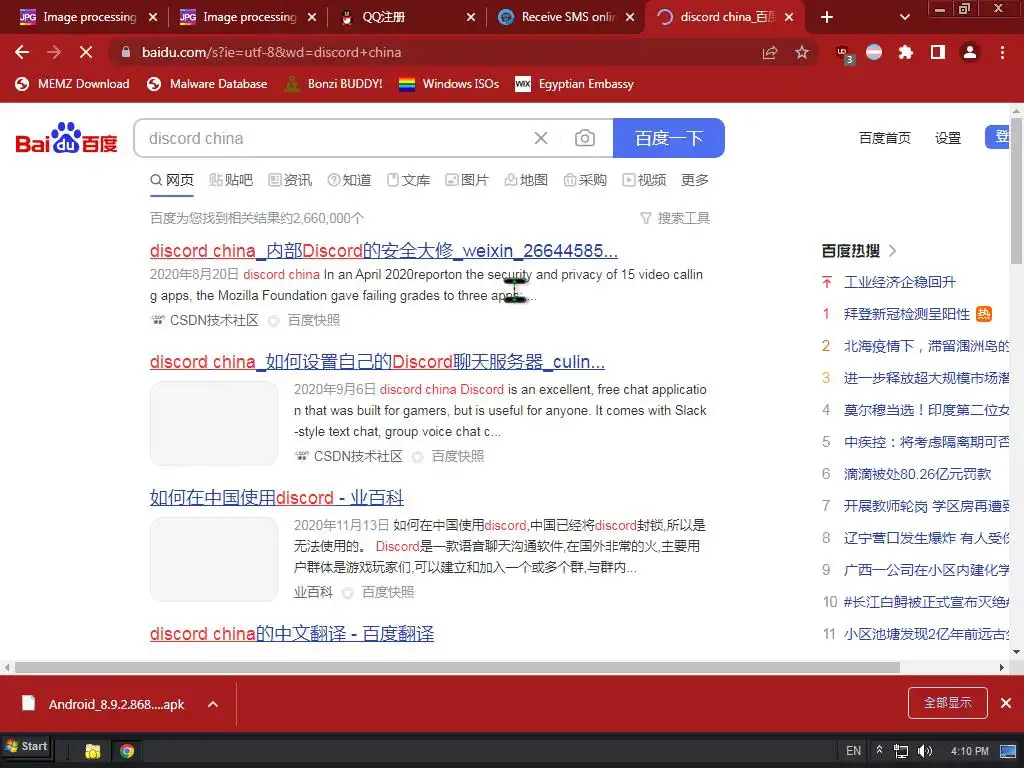Go back using the browser back arrow
The width and height of the screenshot is (1024, 768).
[x=22, y=52]
